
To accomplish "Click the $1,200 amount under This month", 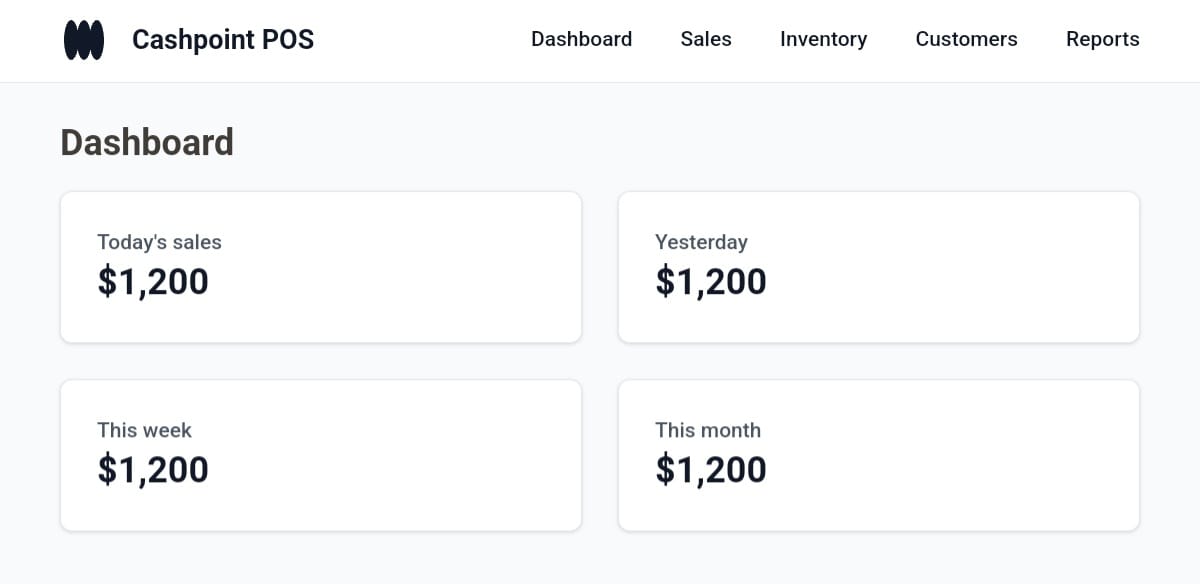I will 711,470.
